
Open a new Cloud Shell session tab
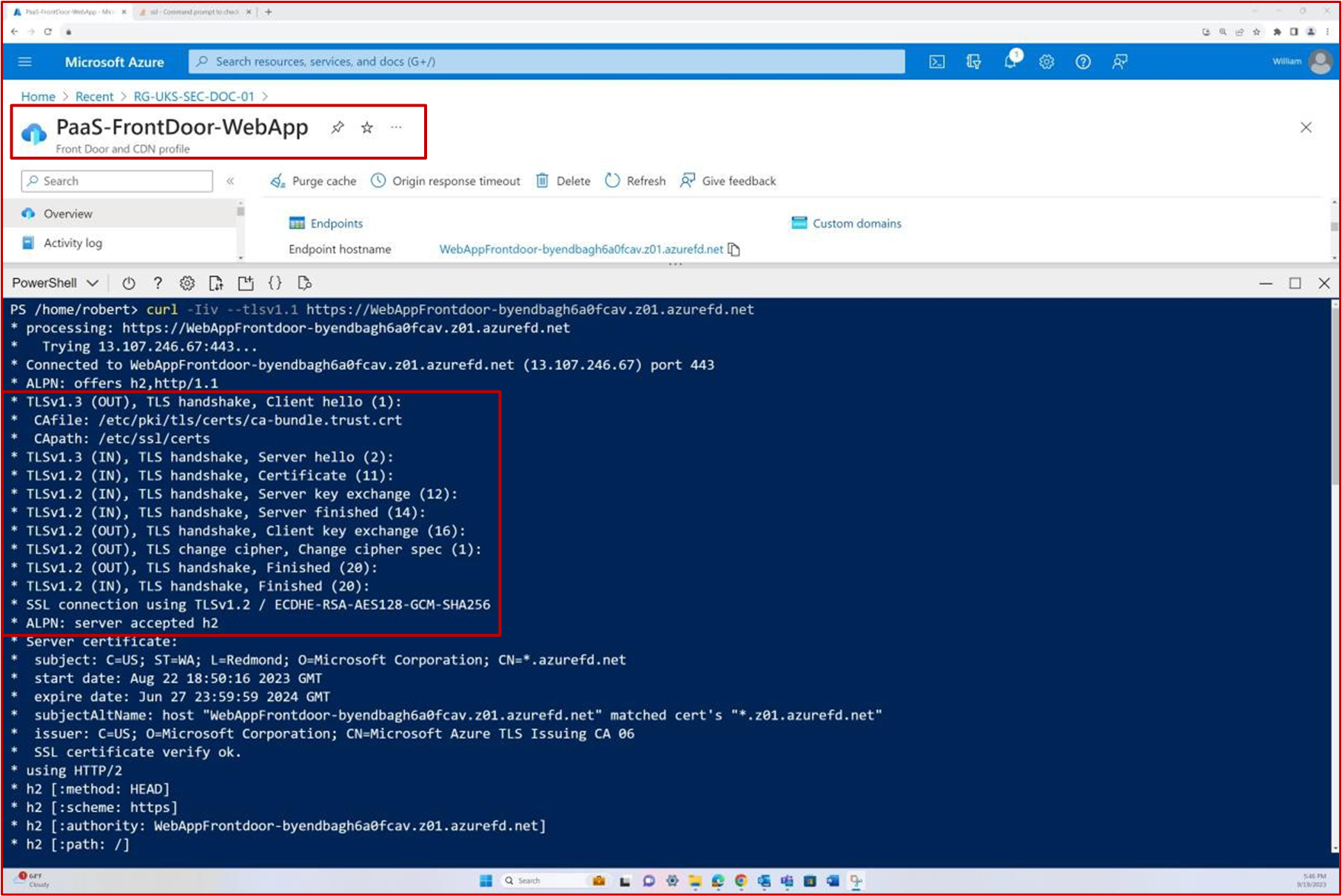(245, 283)
